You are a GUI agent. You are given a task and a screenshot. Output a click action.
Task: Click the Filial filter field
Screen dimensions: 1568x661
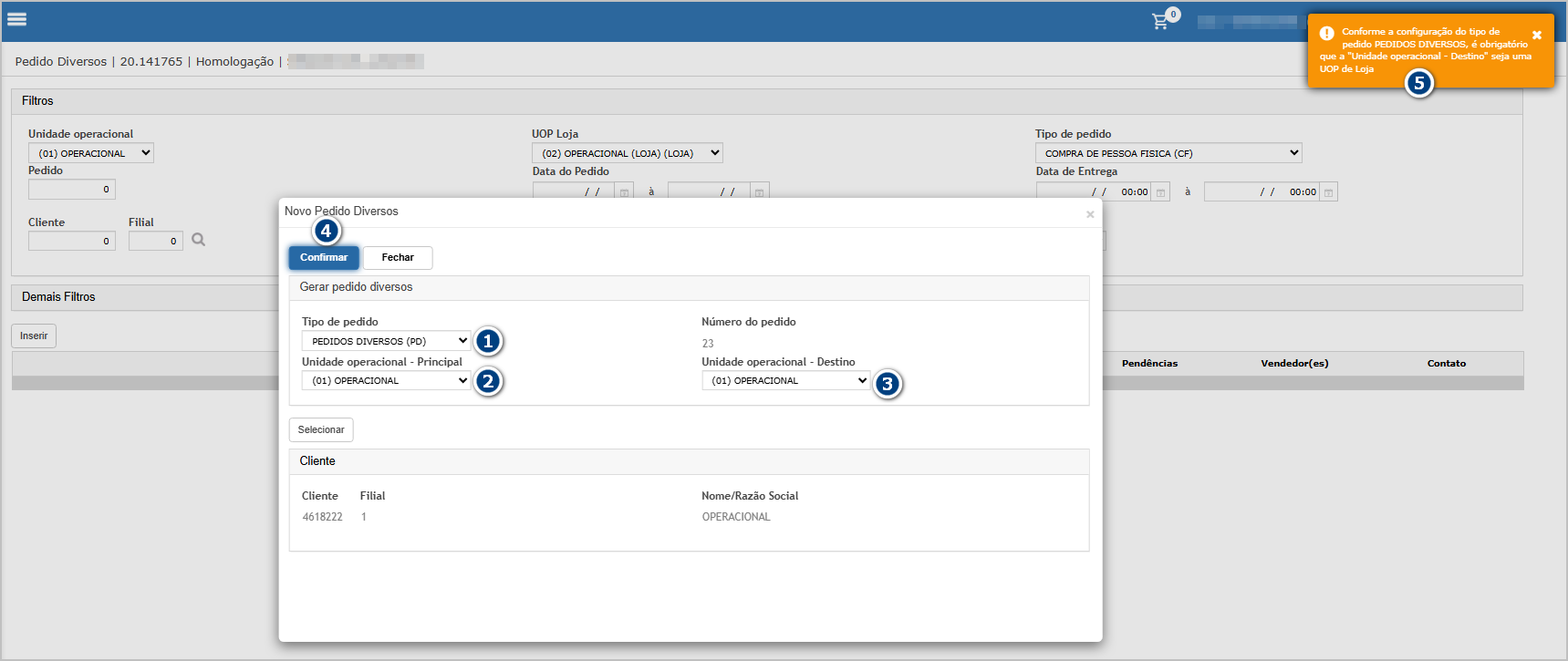(156, 241)
